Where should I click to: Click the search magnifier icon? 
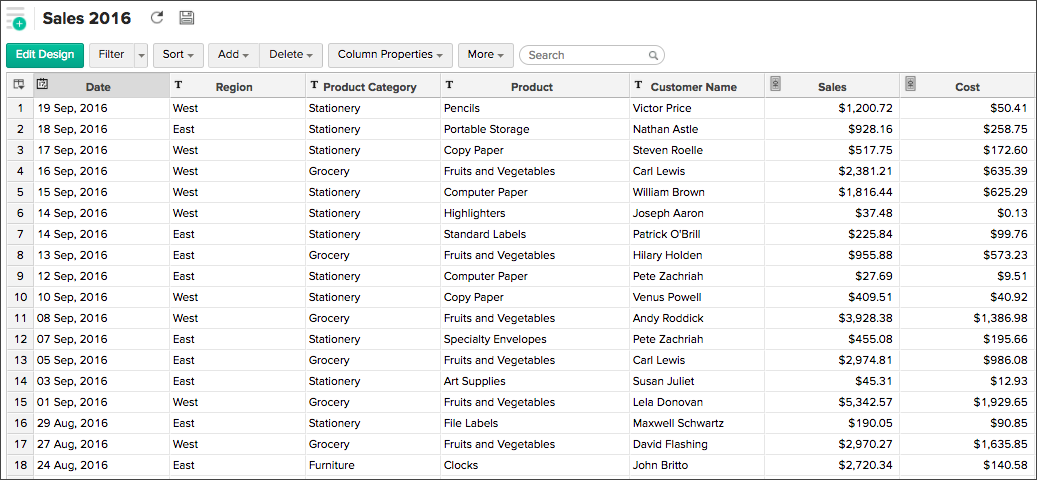tap(654, 56)
